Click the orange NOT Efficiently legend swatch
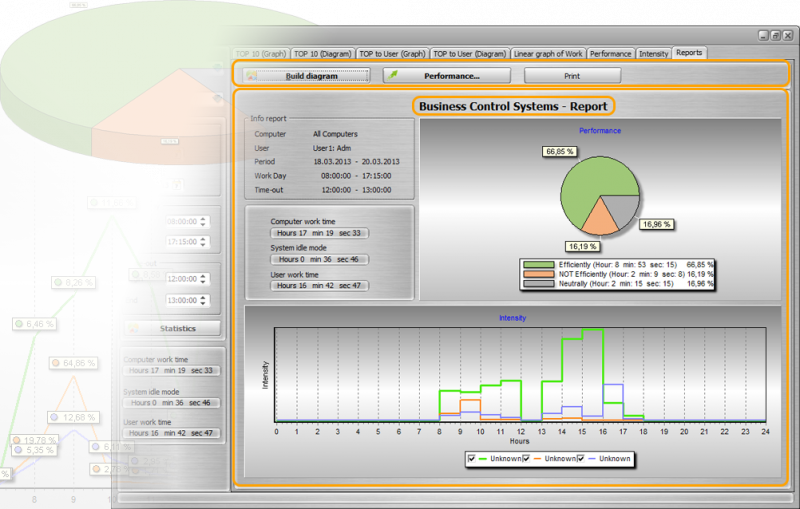 [x=539, y=274]
